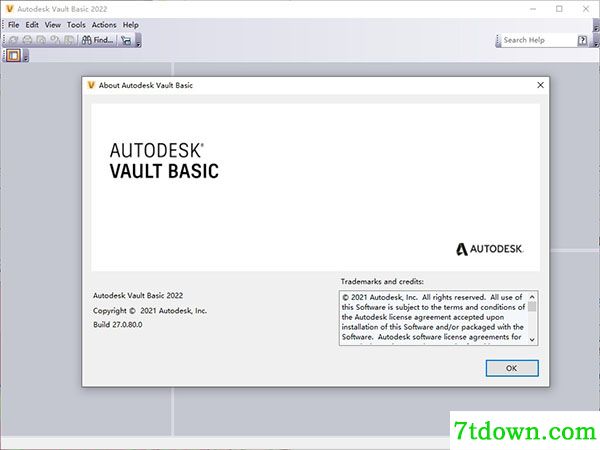Open the Edit menu
This screenshot has height=450, width=600.
point(32,25)
